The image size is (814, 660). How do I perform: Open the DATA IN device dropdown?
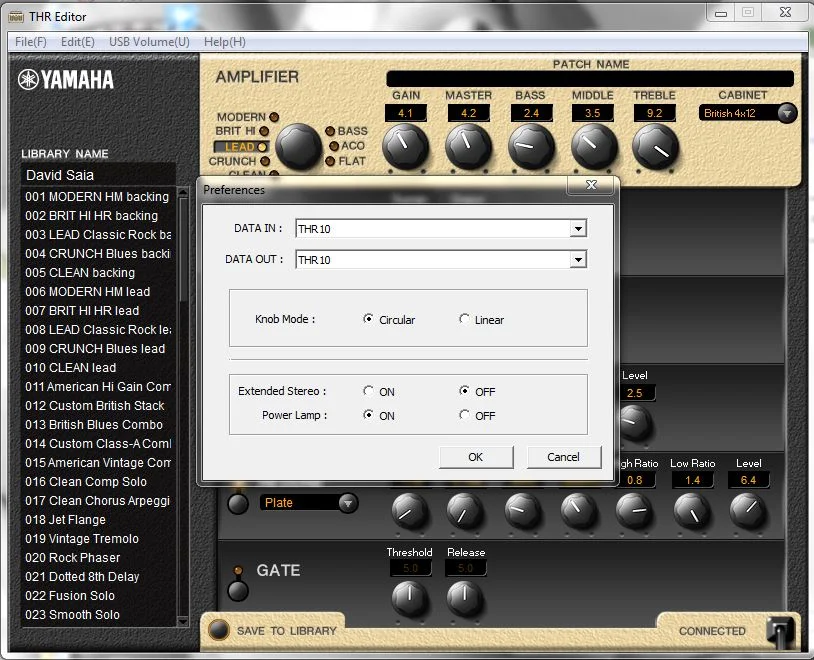pyautogui.click(x=577, y=229)
